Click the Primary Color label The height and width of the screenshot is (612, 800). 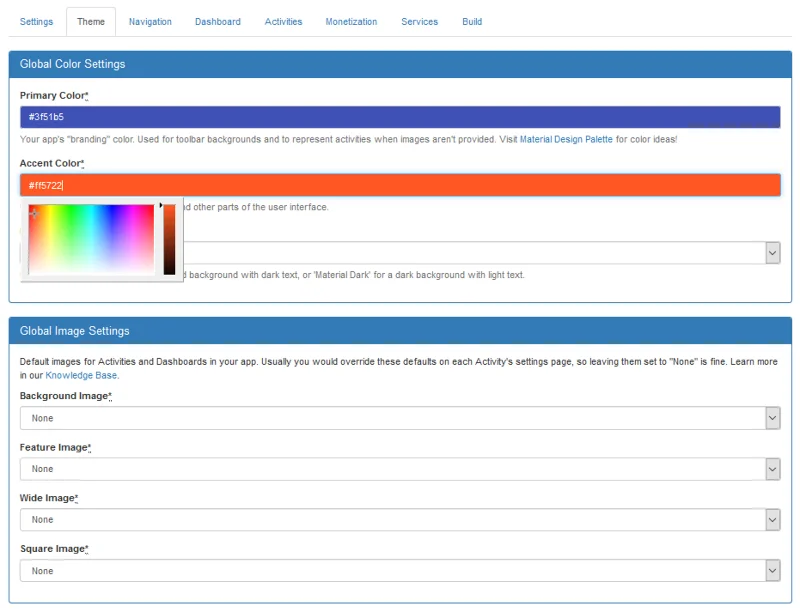click(x=54, y=96)
